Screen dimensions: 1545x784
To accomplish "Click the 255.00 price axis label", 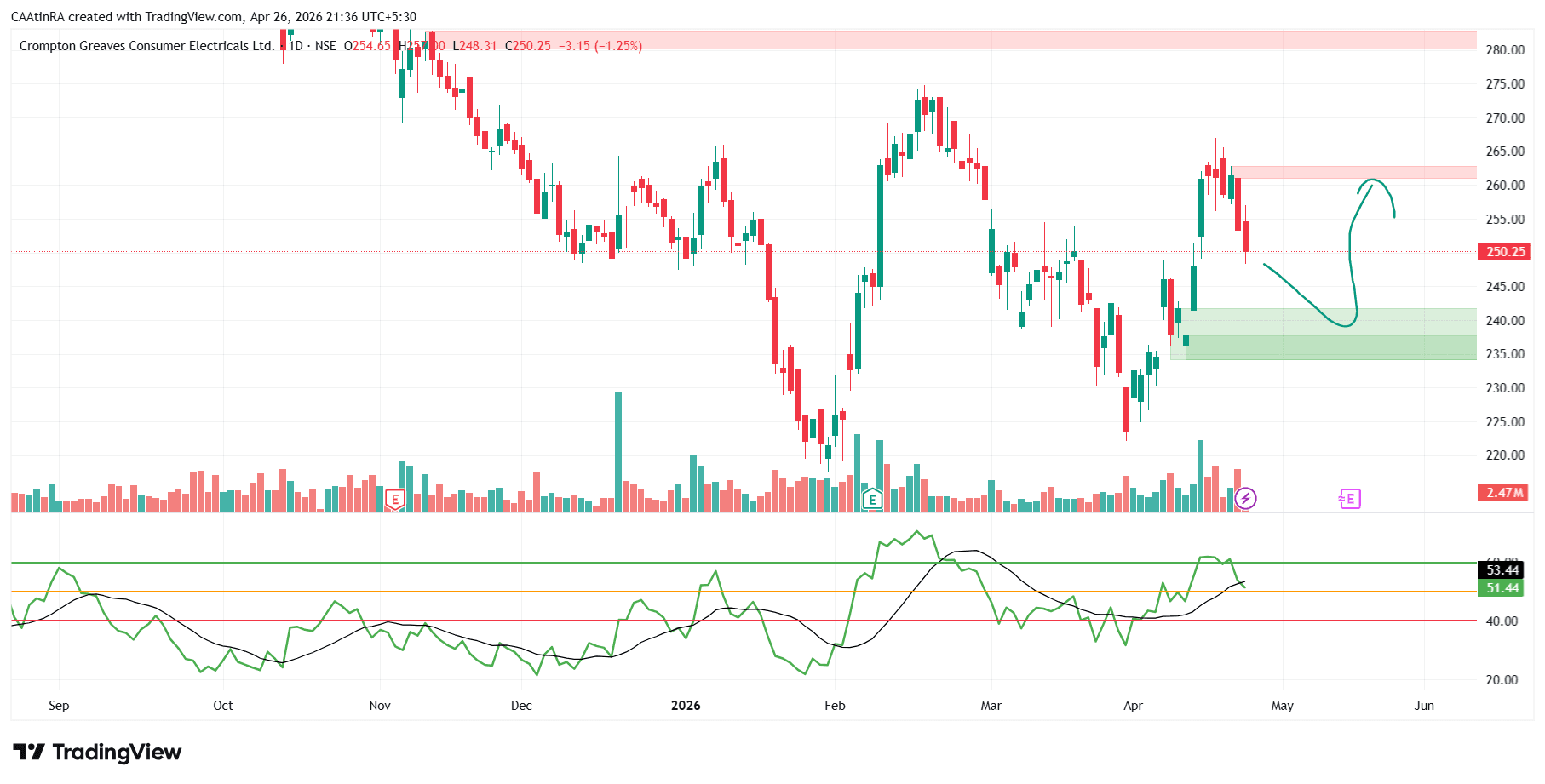I will 1505,220.
